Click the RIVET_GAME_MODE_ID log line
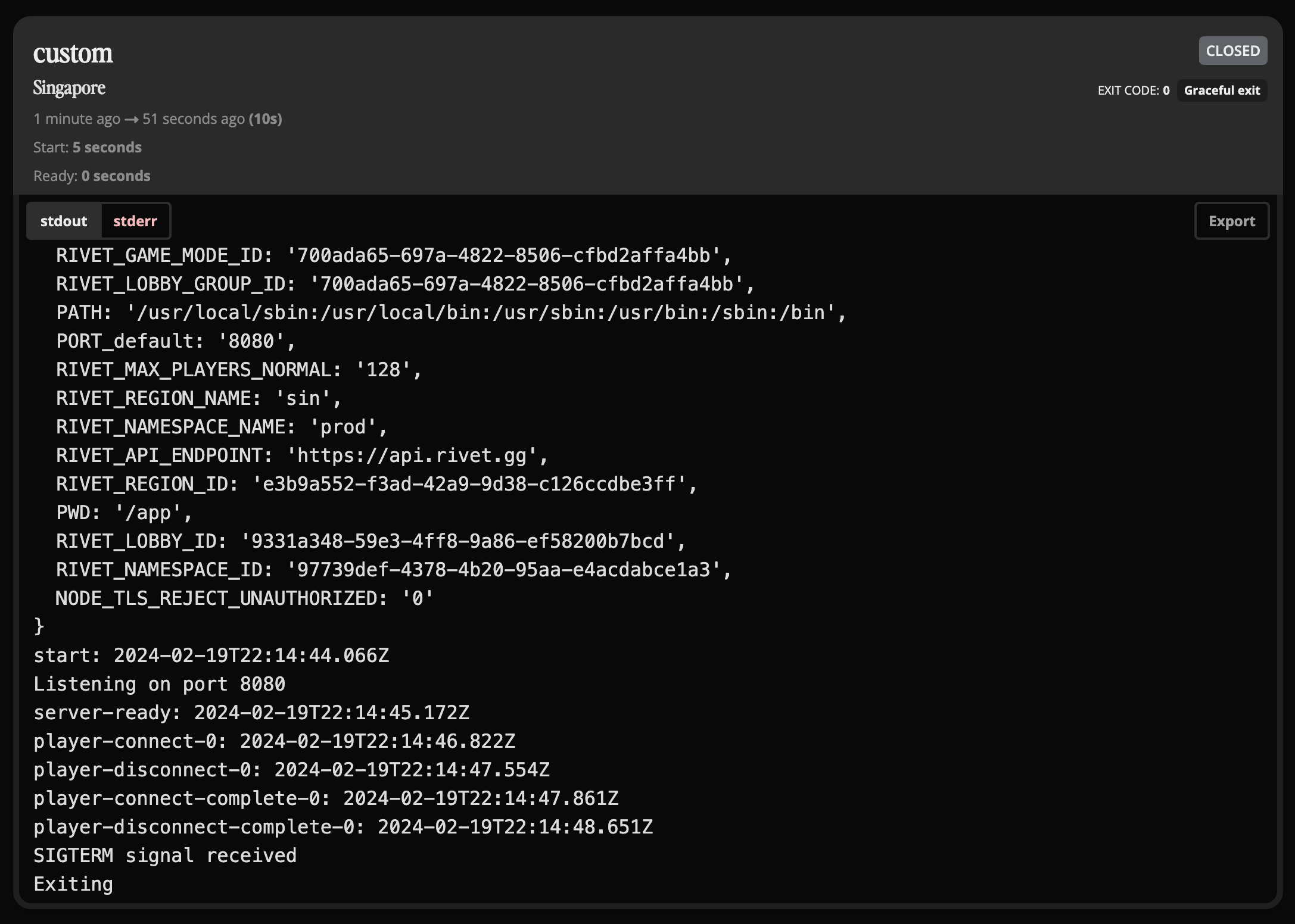The width and height of the screenshot is (1295, 924). (393, 255)
